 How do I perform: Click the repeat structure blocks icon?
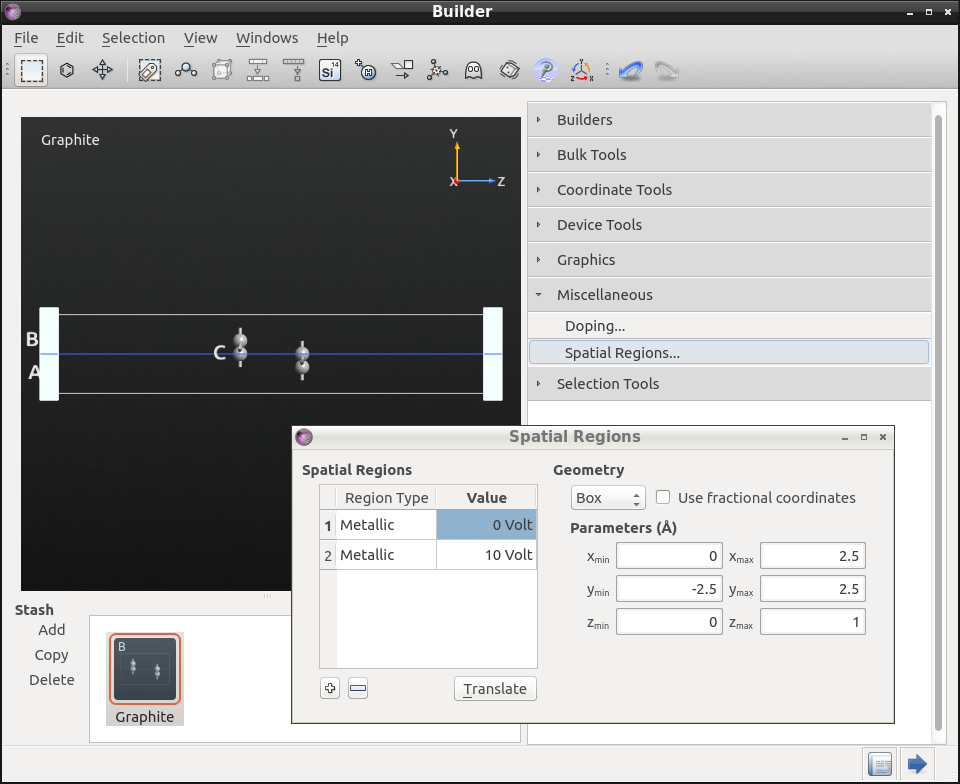pyautogui.click(x=258, y=71)
